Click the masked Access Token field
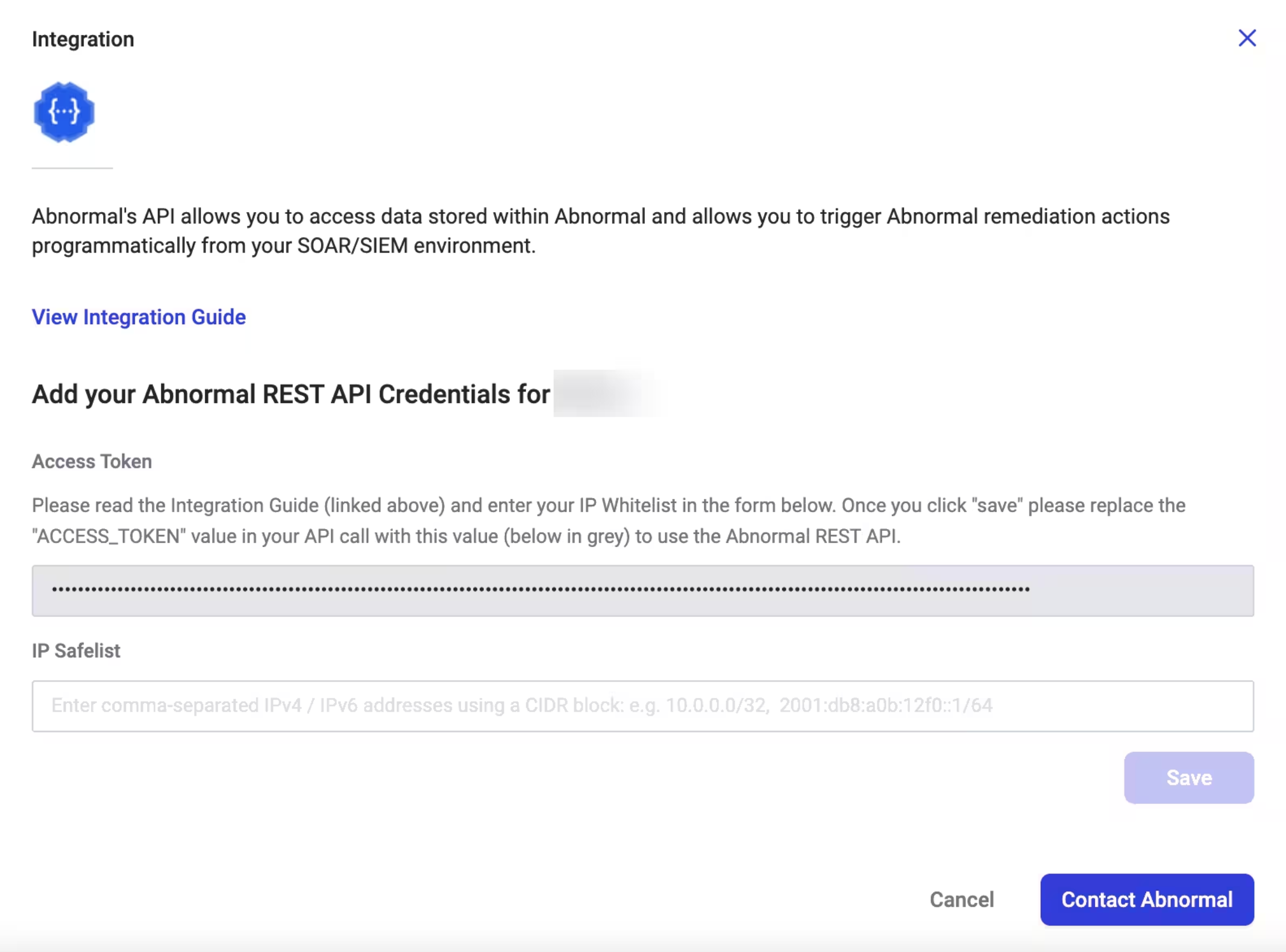The height and width of the screenshot is (952, 1286). [642, 590]
